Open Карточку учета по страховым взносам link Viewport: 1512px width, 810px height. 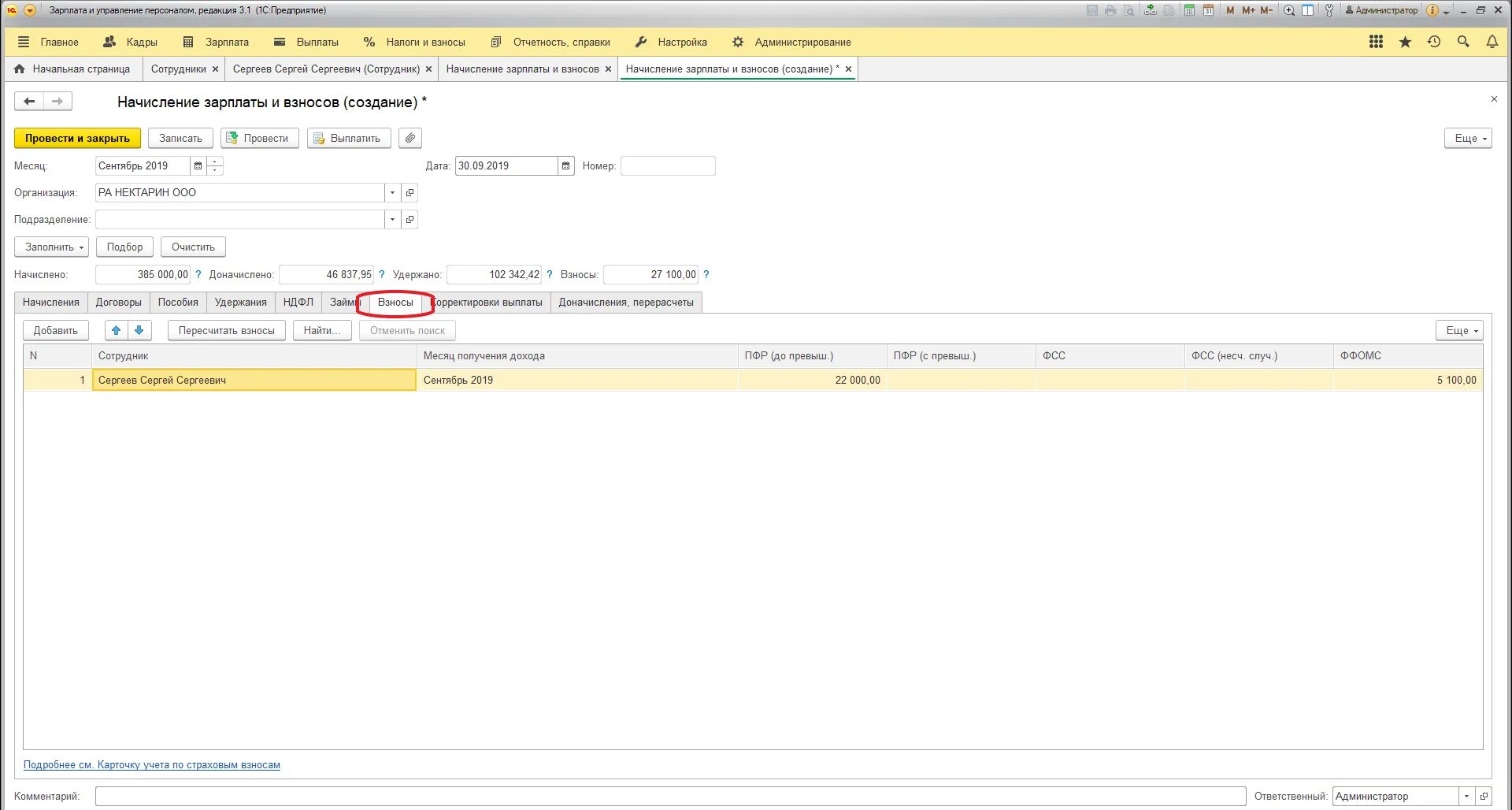pos(152,764)
